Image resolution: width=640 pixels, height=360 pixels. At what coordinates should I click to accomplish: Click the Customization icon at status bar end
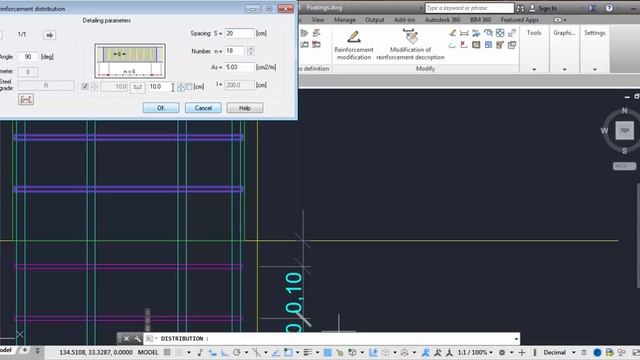(636, 352)
